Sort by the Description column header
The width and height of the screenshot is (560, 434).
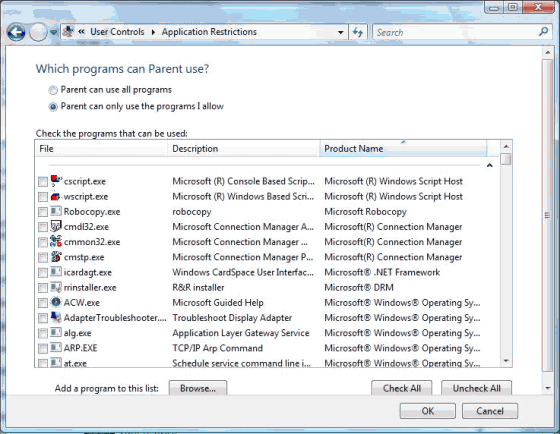[x=244, y=149]
